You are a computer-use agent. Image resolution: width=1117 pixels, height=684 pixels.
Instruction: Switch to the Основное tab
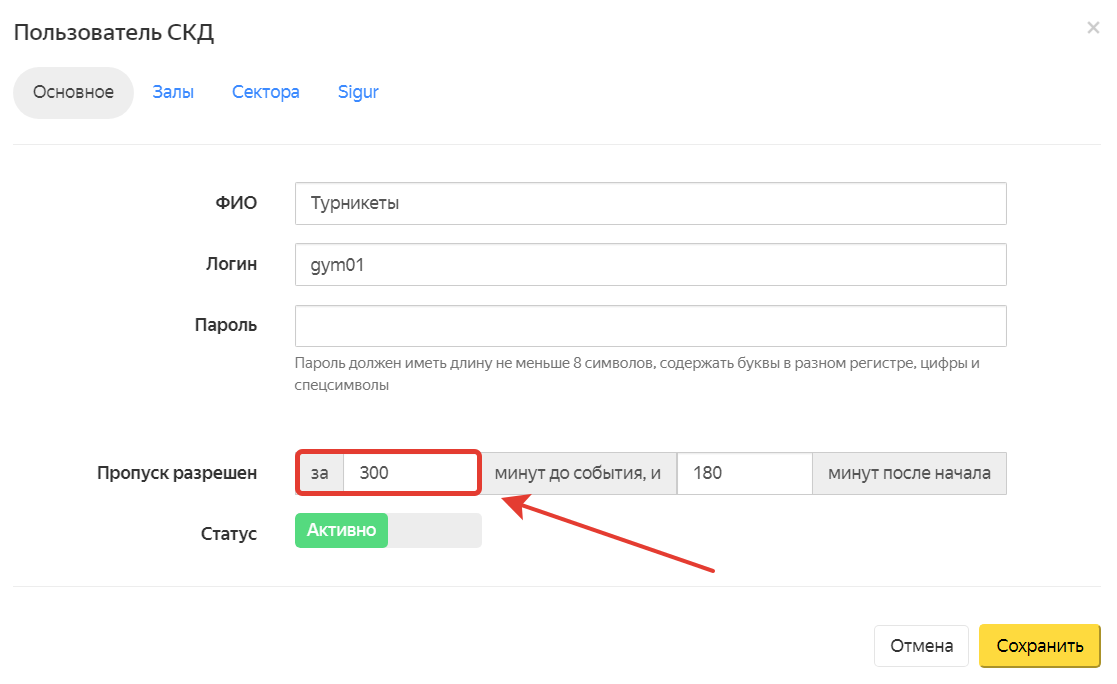point(73,92)
